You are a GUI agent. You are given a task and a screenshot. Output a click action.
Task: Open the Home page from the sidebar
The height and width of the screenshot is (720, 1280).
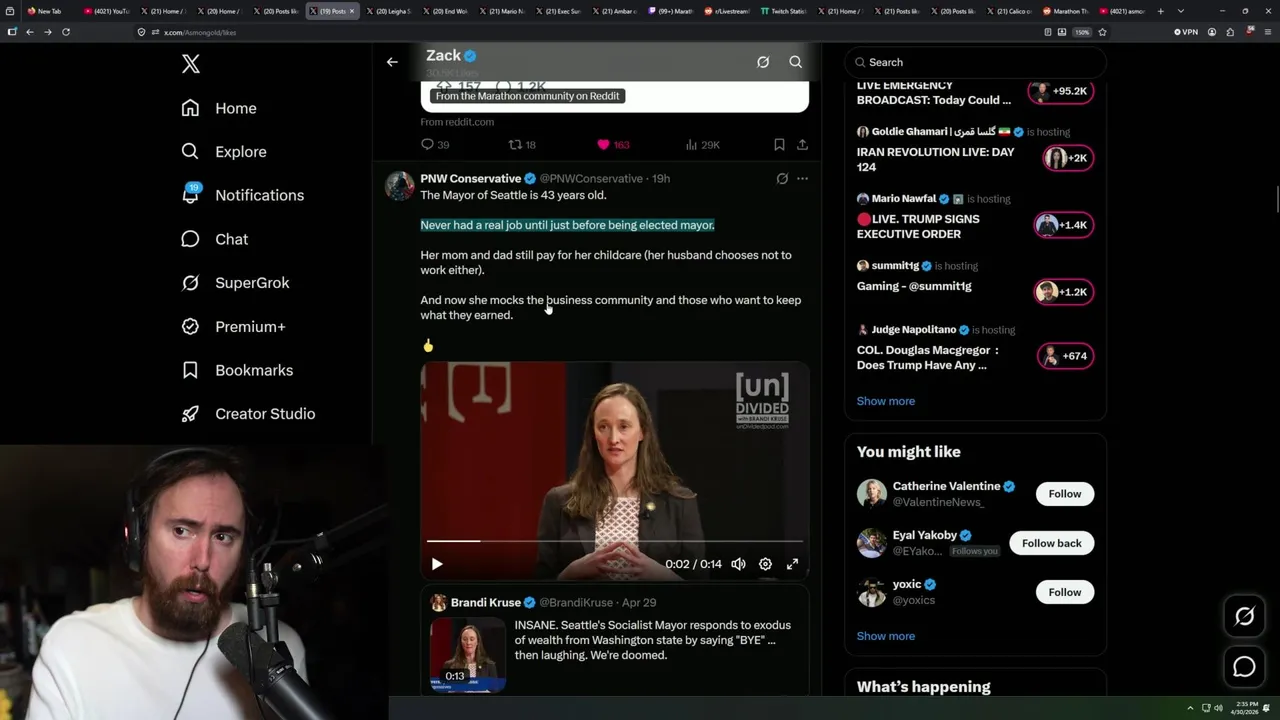click(219, 108)
